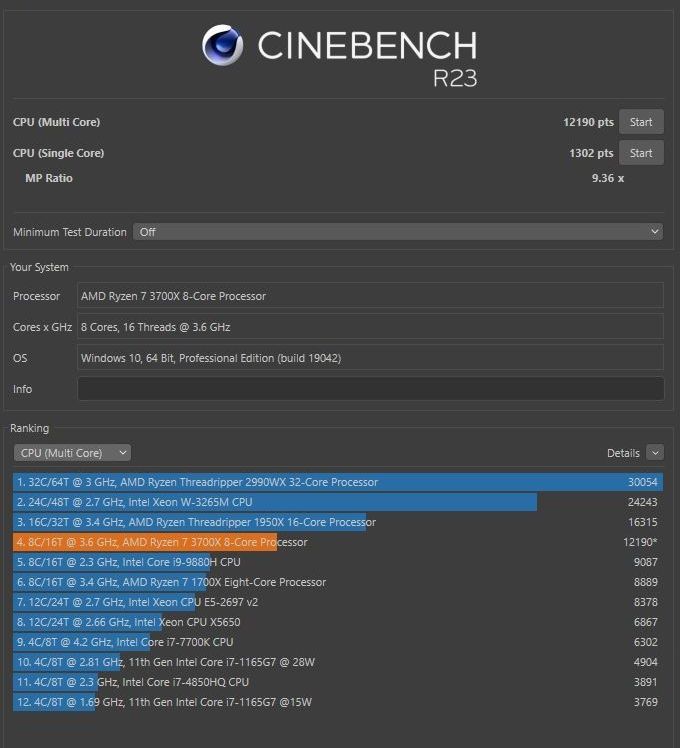680x748 pixels.
Task: Select the Xeon W-3265M ranking entry
Action: [x=338, y=502]
